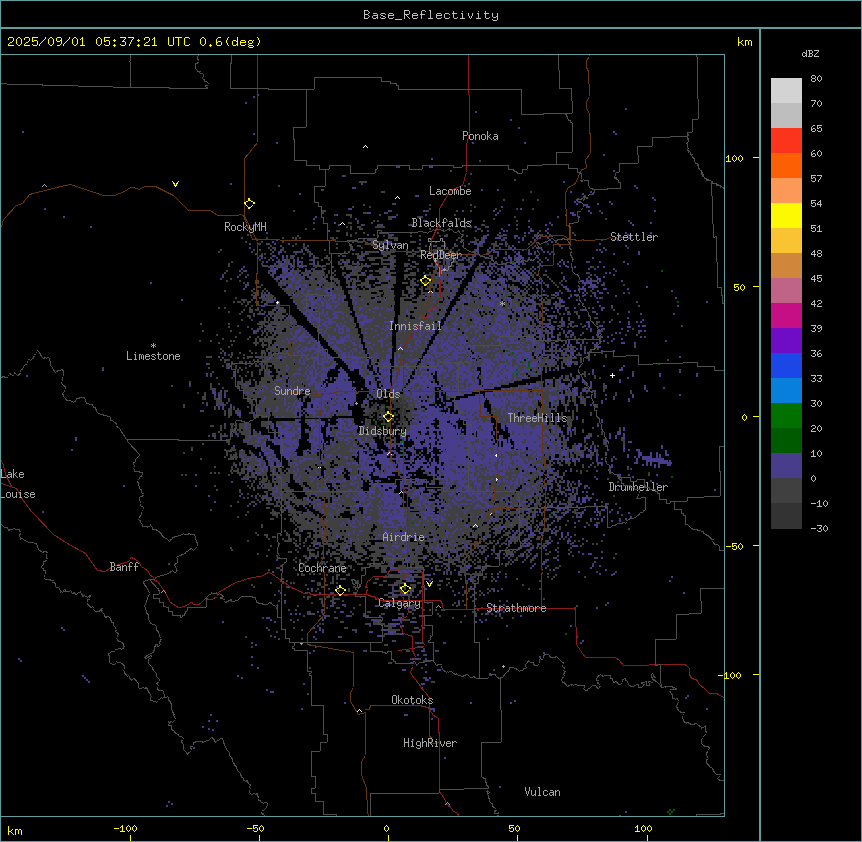
Task: Click the asterisk marker above Limestone
Action: tap(153, 346)
